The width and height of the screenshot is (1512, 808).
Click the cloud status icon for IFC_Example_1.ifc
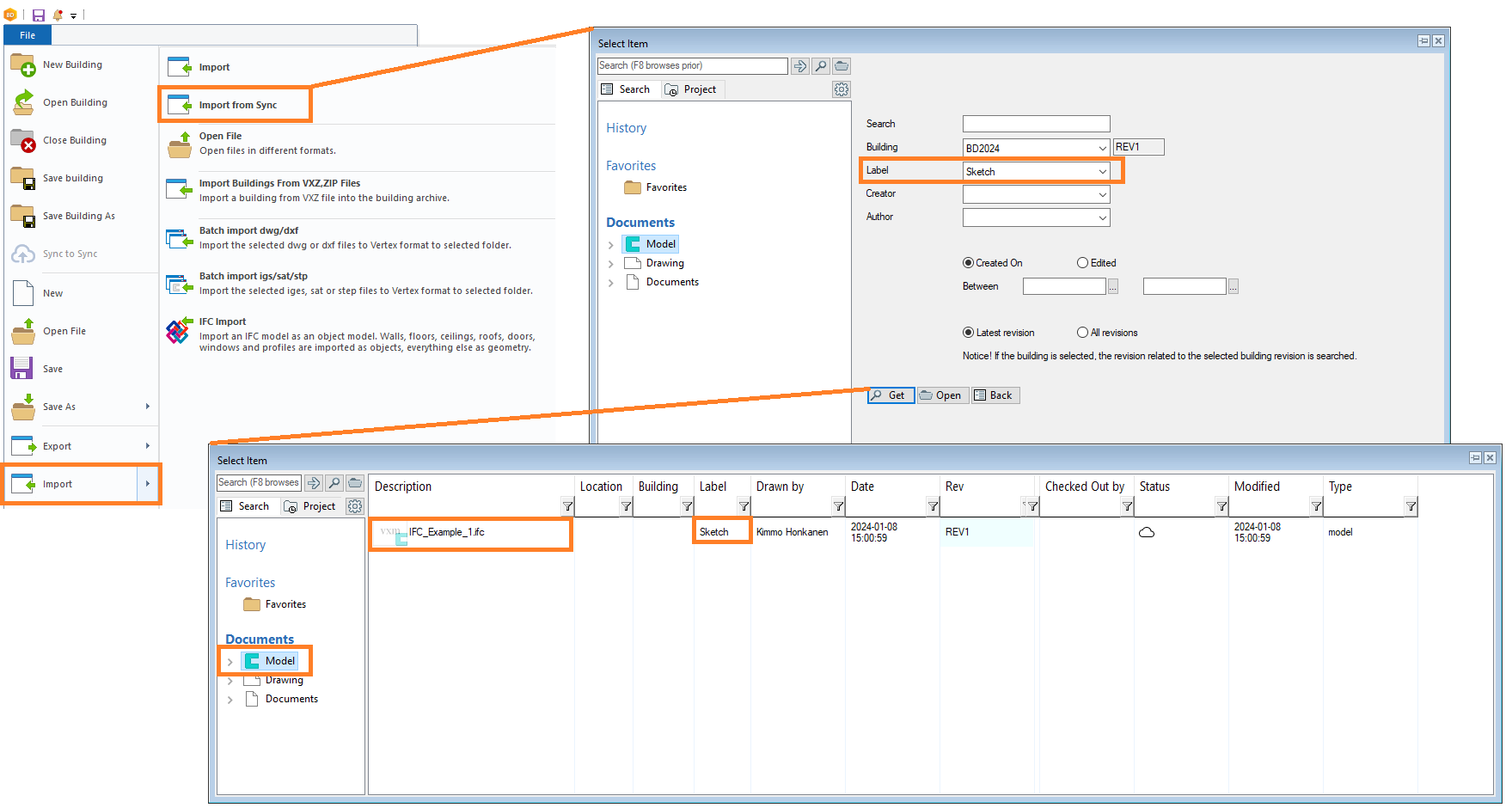(1146, 533)
